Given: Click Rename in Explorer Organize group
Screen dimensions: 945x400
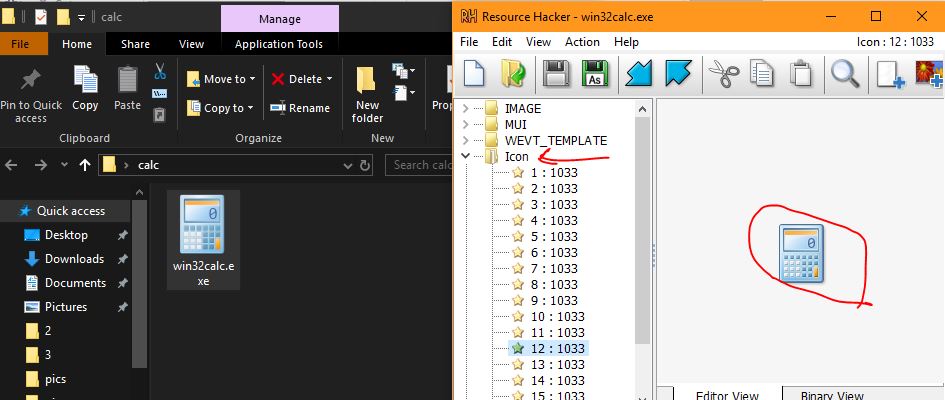Looking at the screenshot, I should click(300, 108).
